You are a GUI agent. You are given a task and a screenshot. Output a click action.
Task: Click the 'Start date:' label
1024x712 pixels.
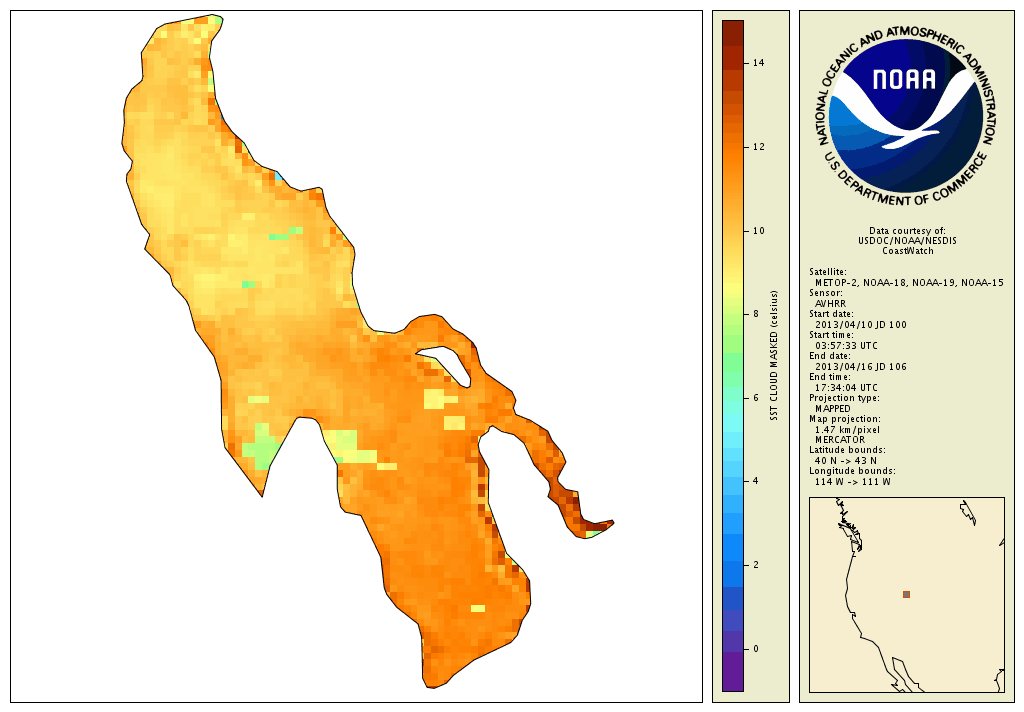[831, 314]
